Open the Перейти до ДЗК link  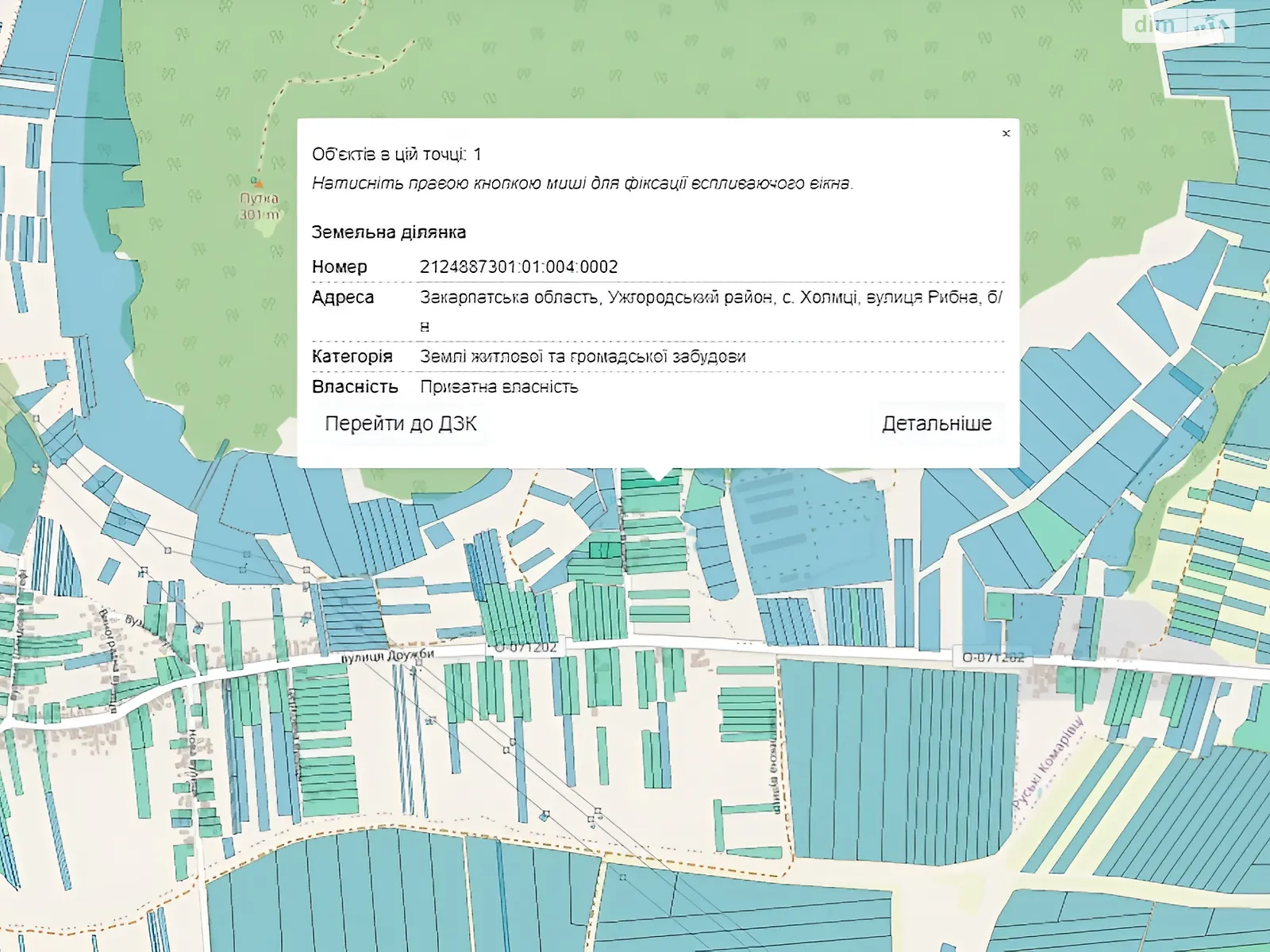401,424
